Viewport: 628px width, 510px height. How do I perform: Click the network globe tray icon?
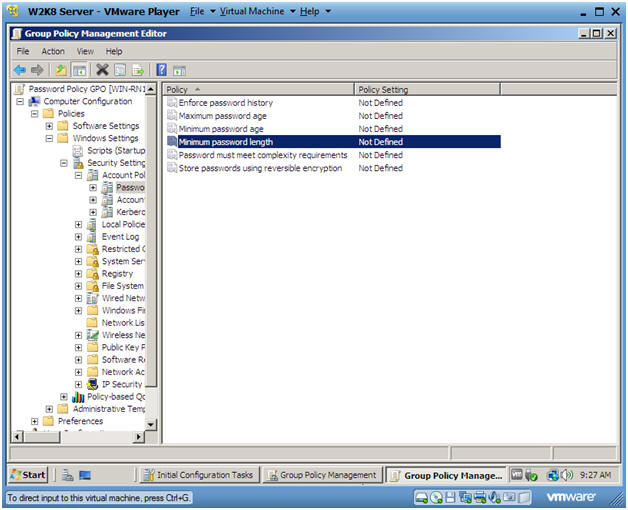(553, 476)
